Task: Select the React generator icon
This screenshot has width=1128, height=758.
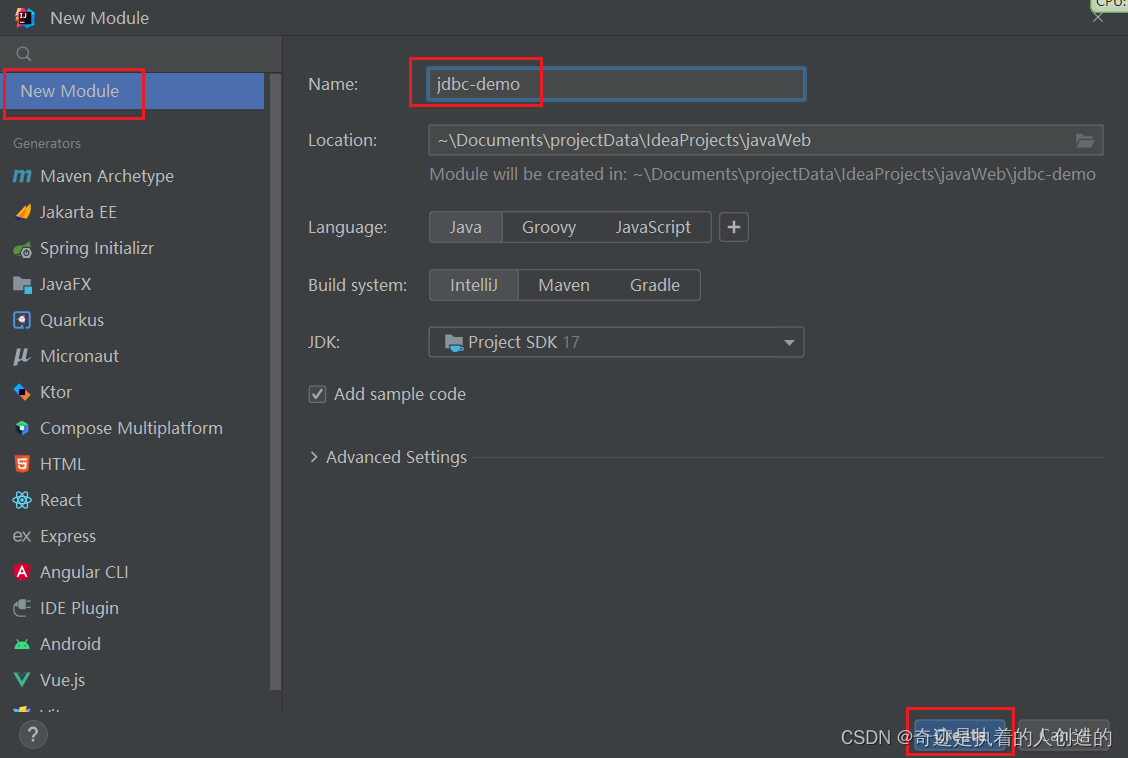Action: point(22,500)
